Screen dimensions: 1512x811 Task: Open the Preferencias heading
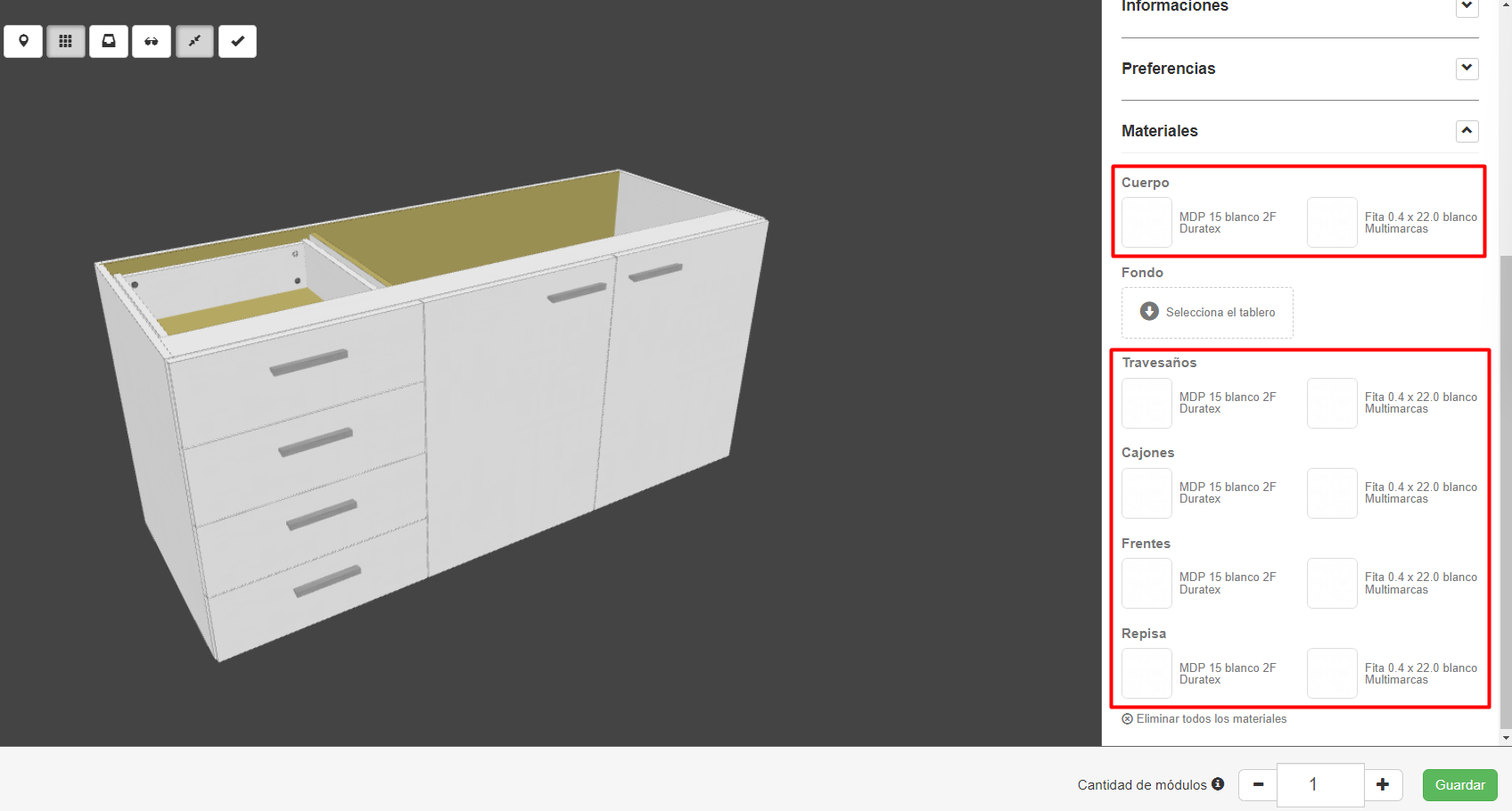coord(1168,69)
